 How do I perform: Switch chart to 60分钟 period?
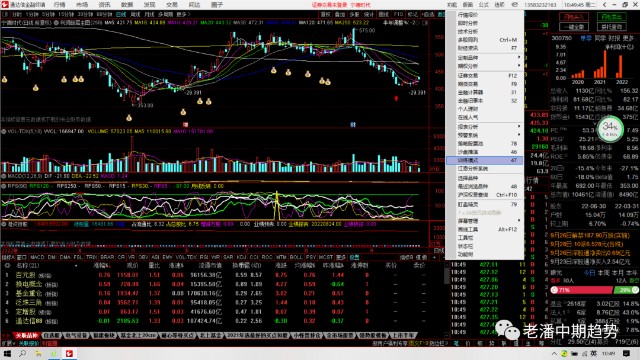click(x=104, y=14)
